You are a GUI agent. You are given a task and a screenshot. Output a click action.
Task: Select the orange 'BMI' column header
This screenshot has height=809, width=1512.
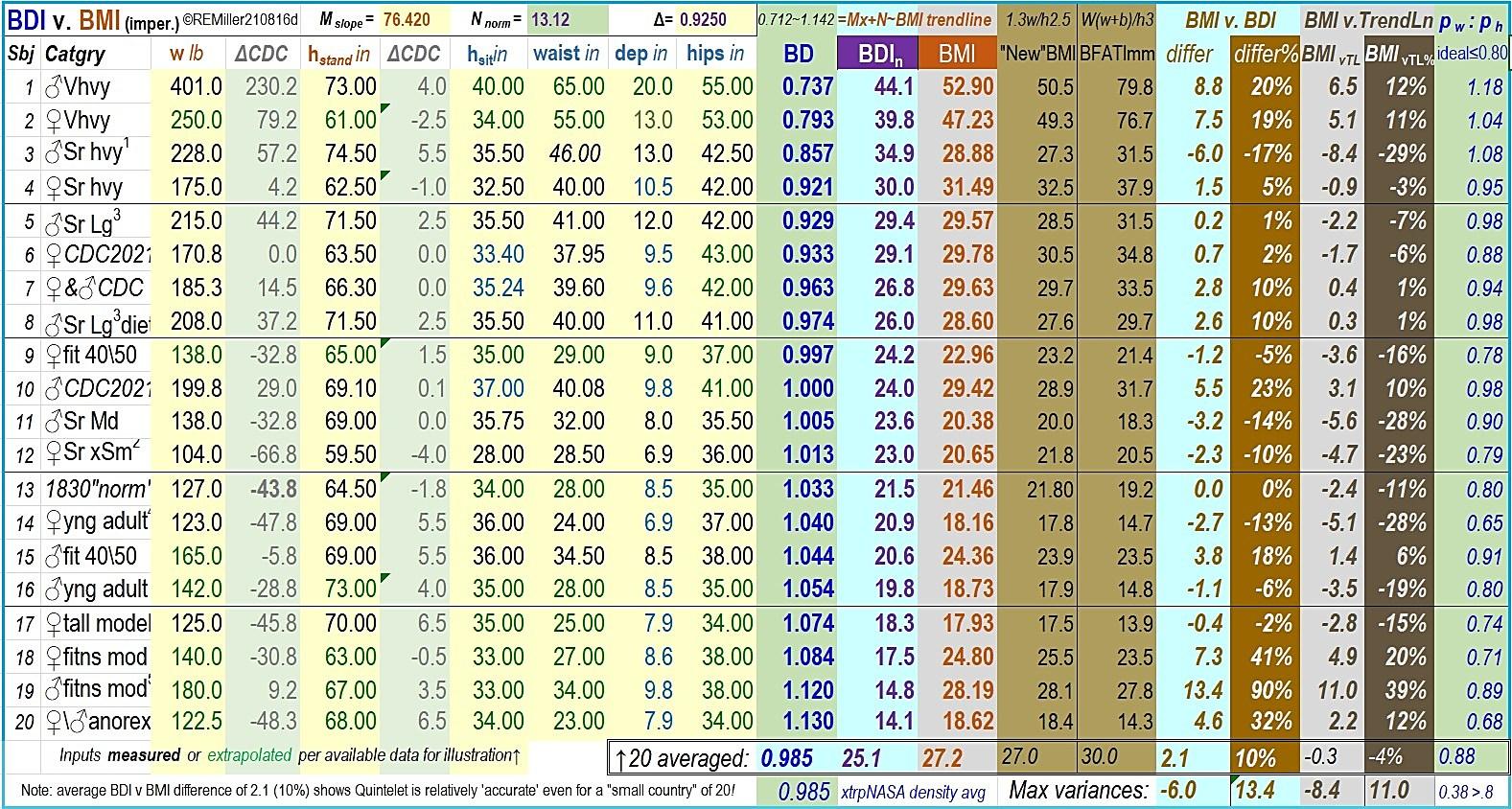pyautogui.click(x=958, y=54)
